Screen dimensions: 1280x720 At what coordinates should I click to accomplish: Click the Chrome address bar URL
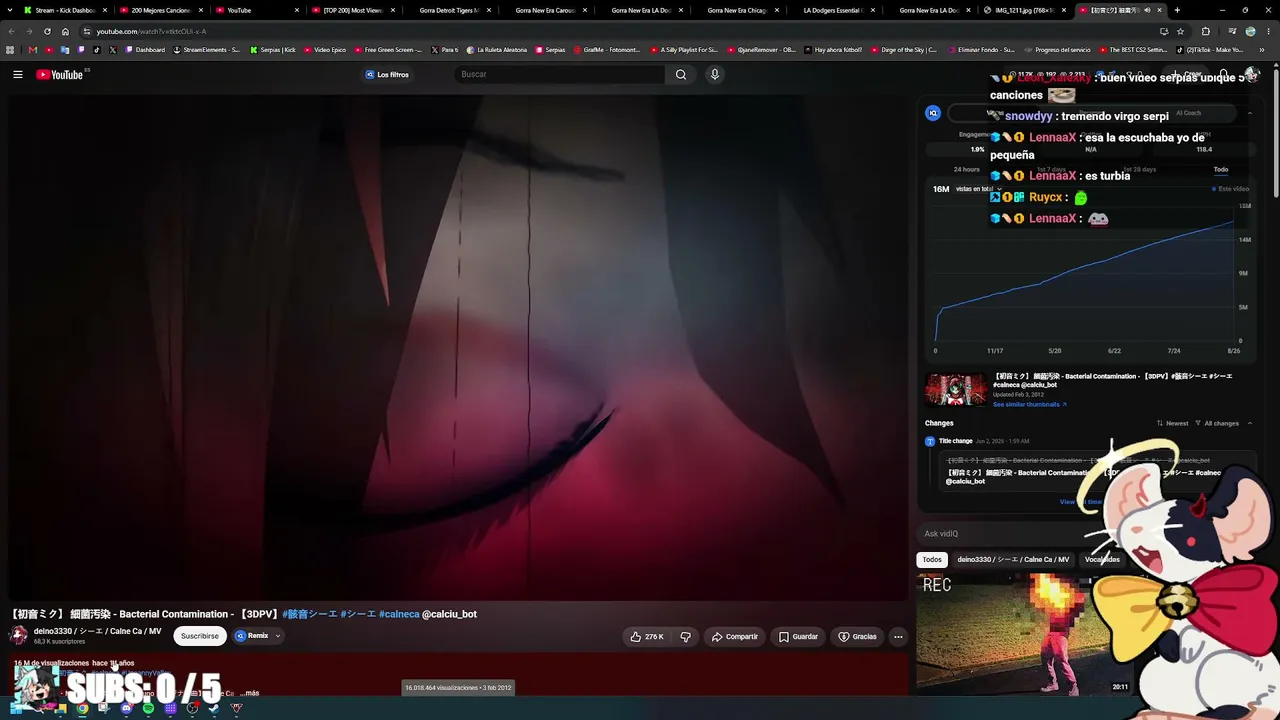point(151,31)
